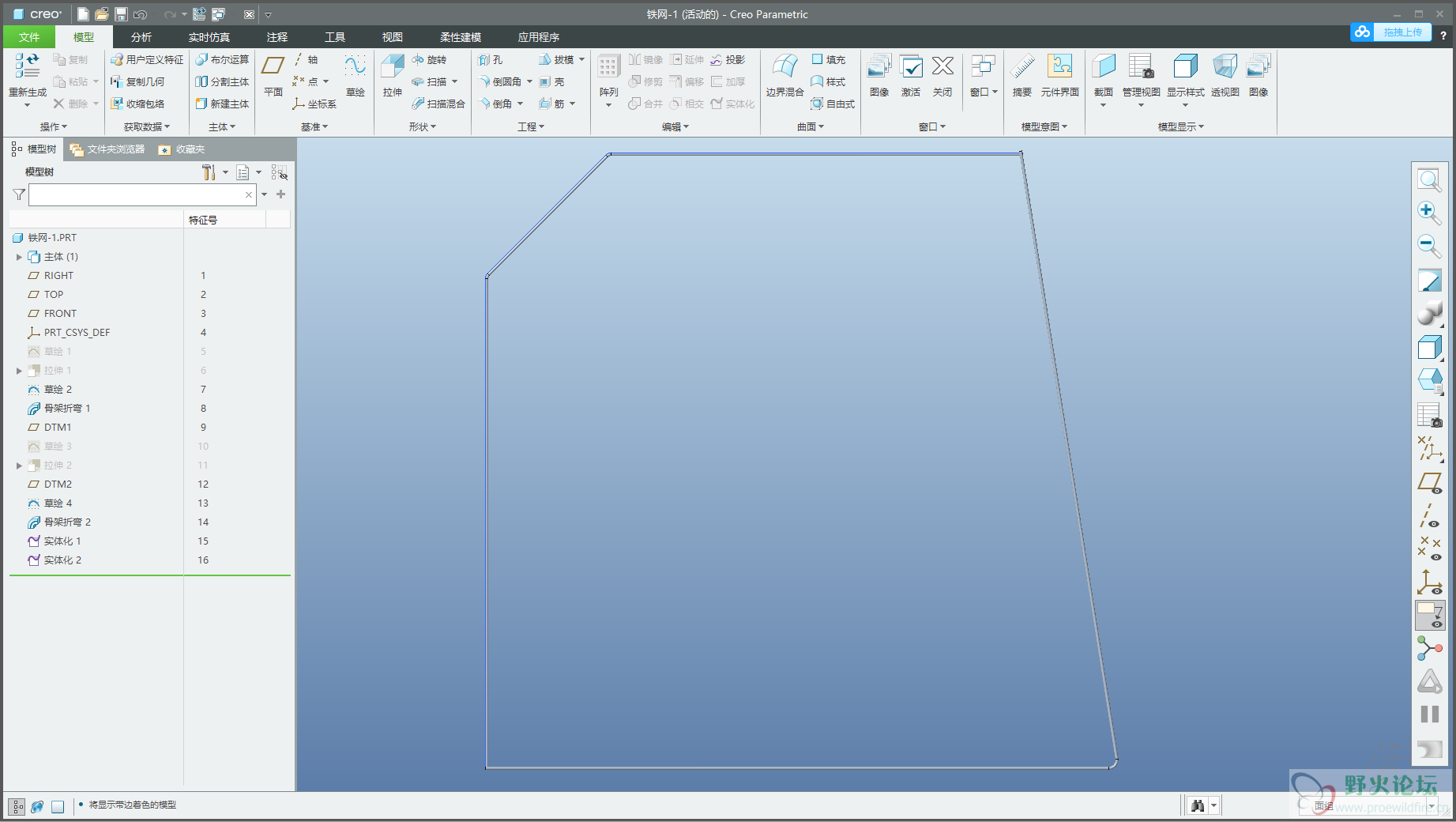Click Zoom In on graphics toolbar

1429,213
